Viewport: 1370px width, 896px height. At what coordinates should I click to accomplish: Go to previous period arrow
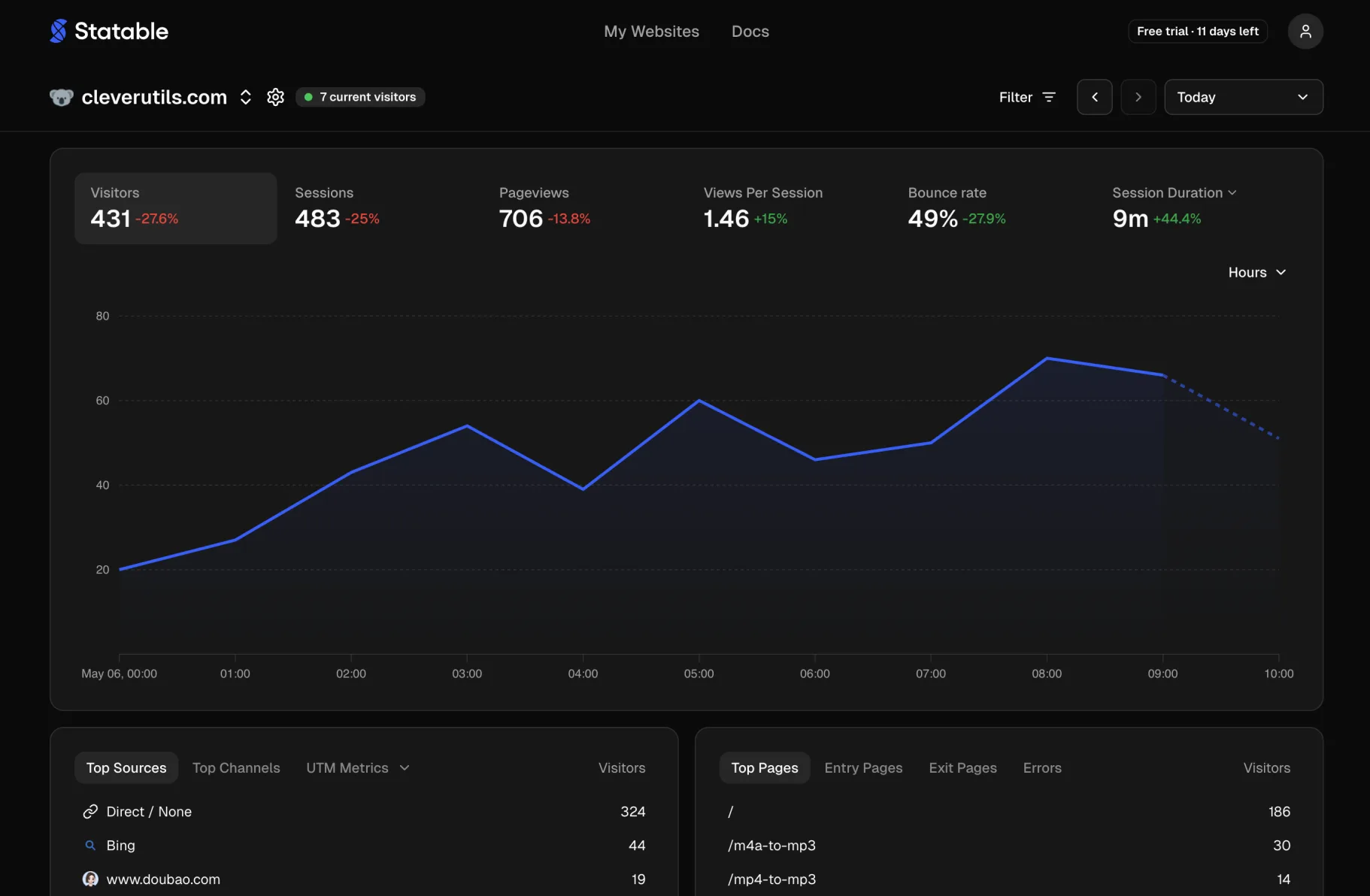click(x=1095, y=97)
